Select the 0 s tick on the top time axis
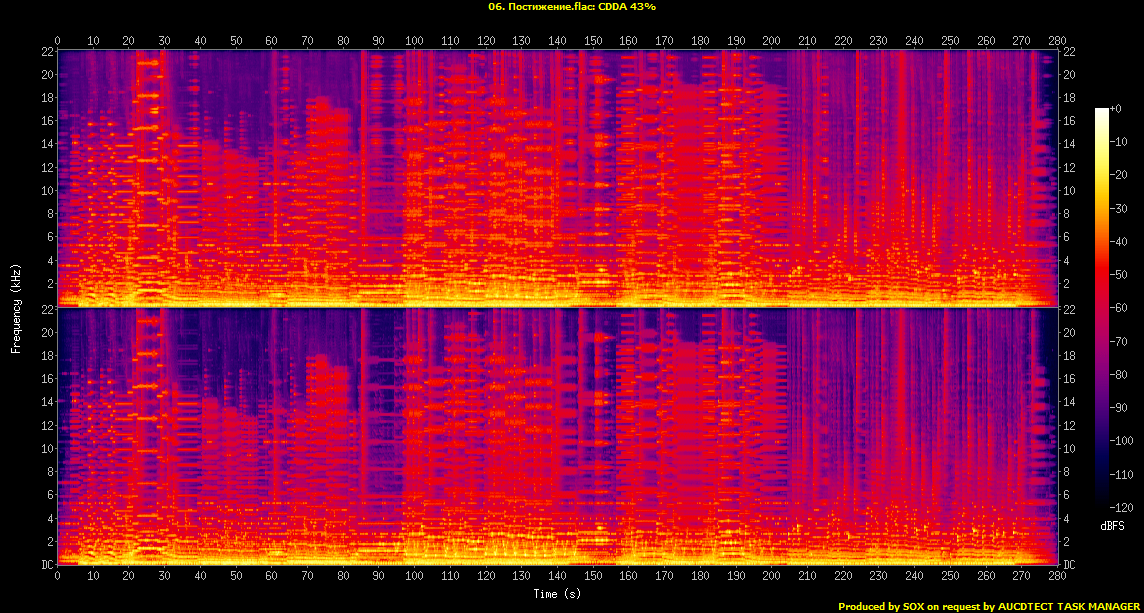 click(x=58, y=41)
